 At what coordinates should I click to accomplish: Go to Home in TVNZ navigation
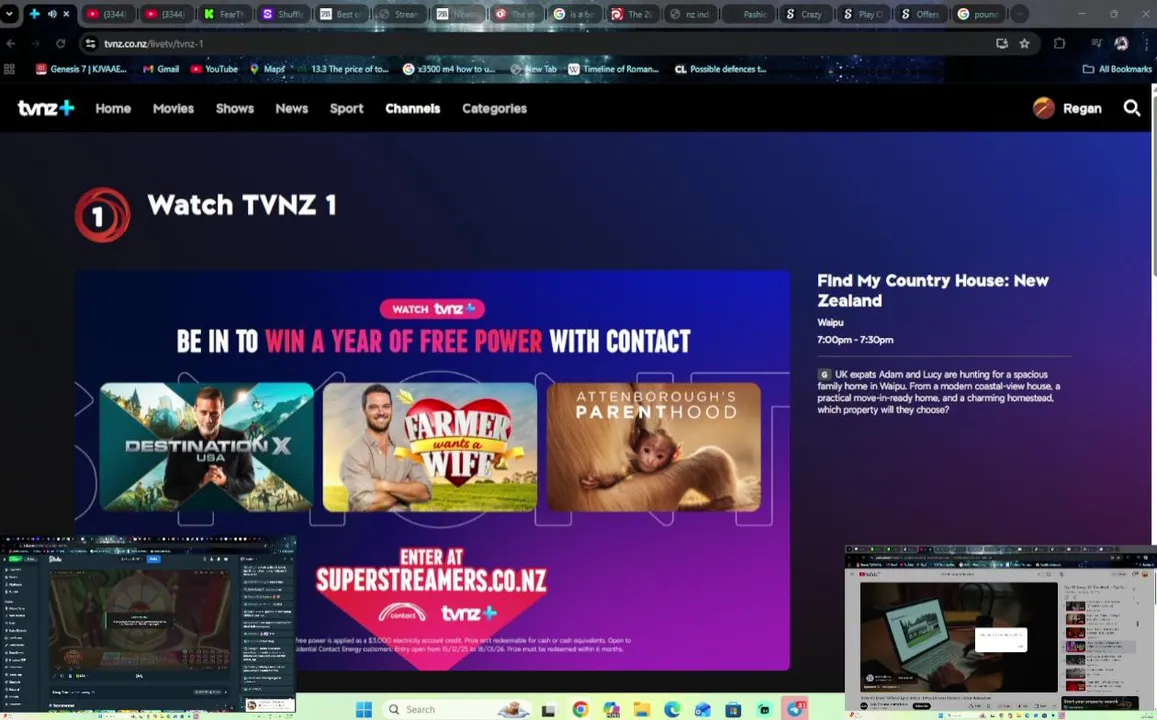tap(113, 108)
